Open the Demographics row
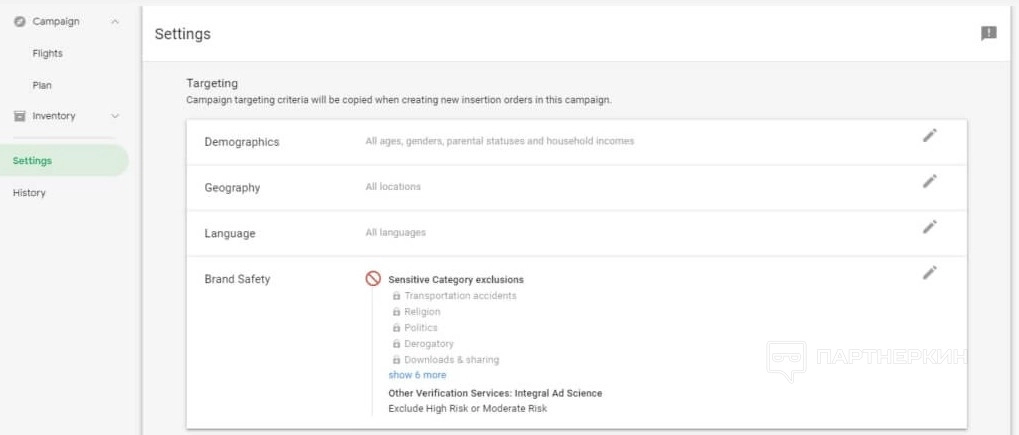The width and height of the screenshot is (1019, 435). 576,142
